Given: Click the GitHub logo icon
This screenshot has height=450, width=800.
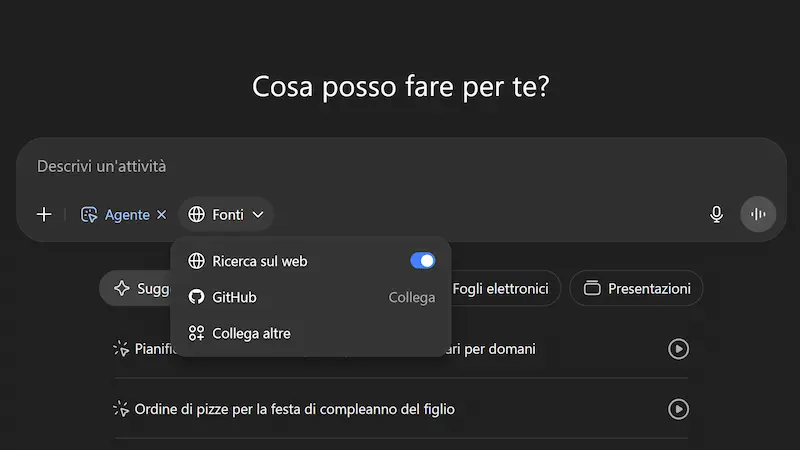Looking at the screenshot, I should pyautogui.click(x=196, y=297).
